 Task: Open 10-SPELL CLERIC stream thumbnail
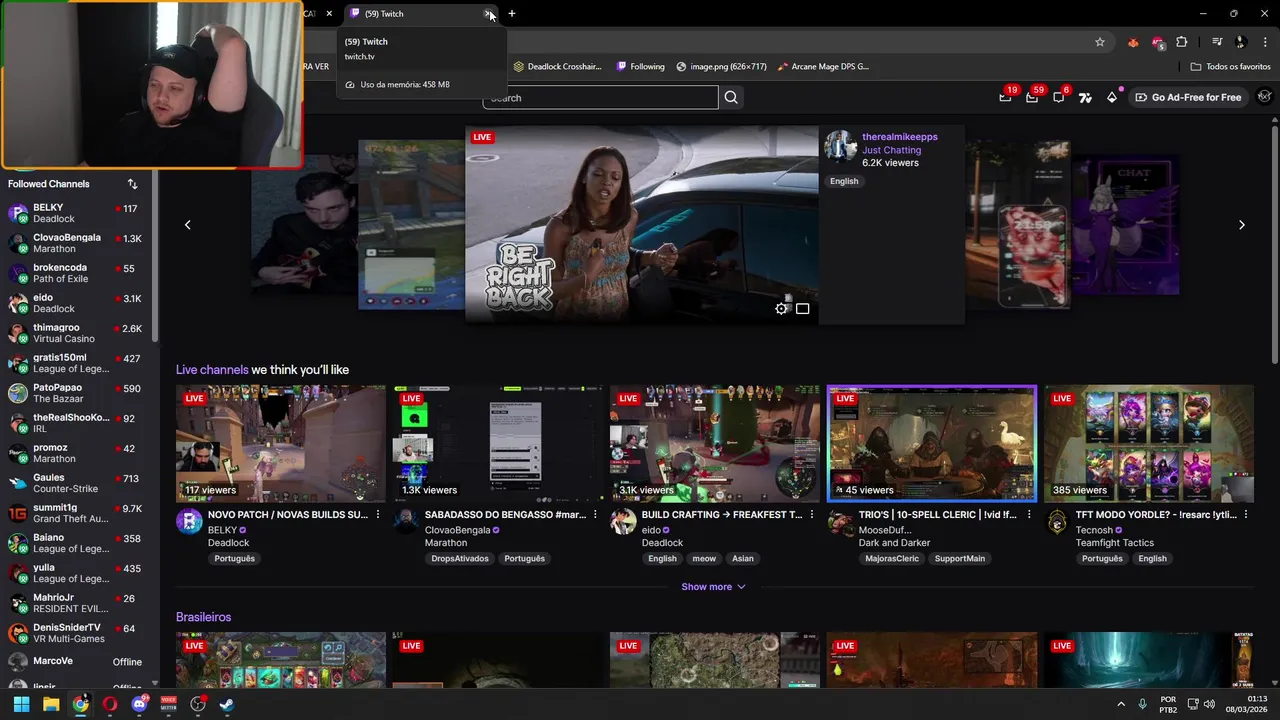pos(932,443)
